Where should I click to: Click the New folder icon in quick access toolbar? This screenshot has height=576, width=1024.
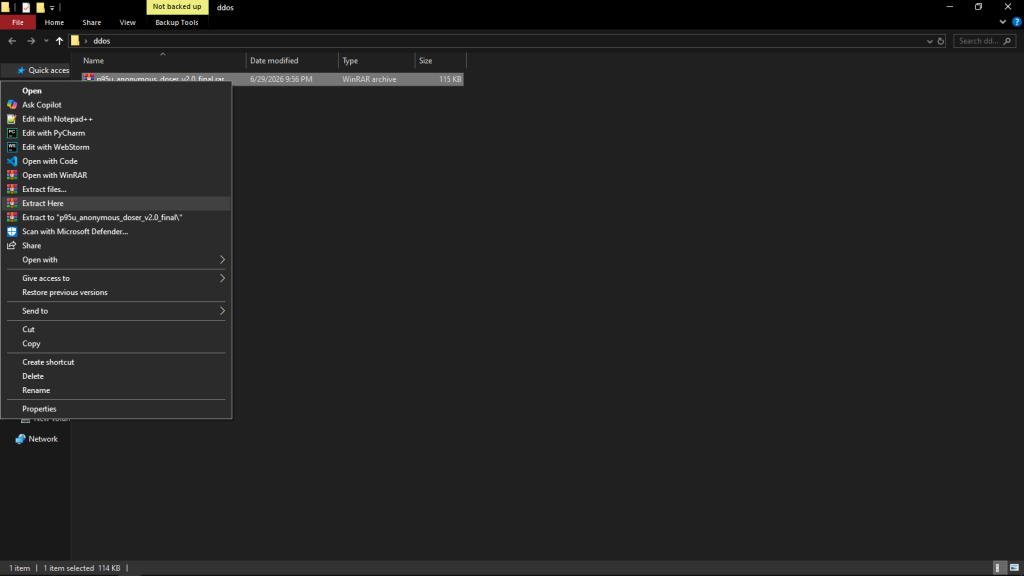[x=40, y=7]
